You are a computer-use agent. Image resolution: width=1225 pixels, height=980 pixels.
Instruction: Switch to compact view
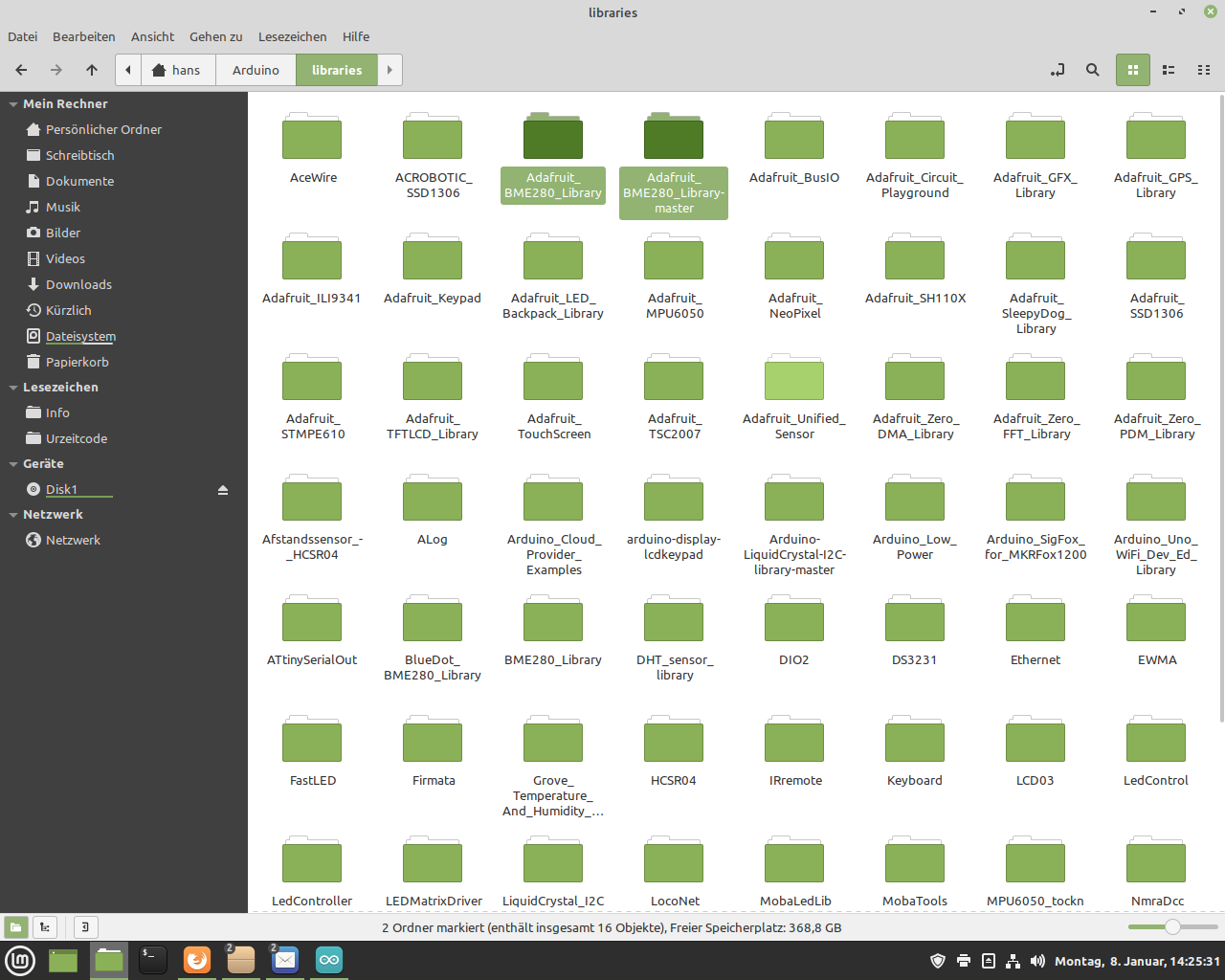point(1204,70)
